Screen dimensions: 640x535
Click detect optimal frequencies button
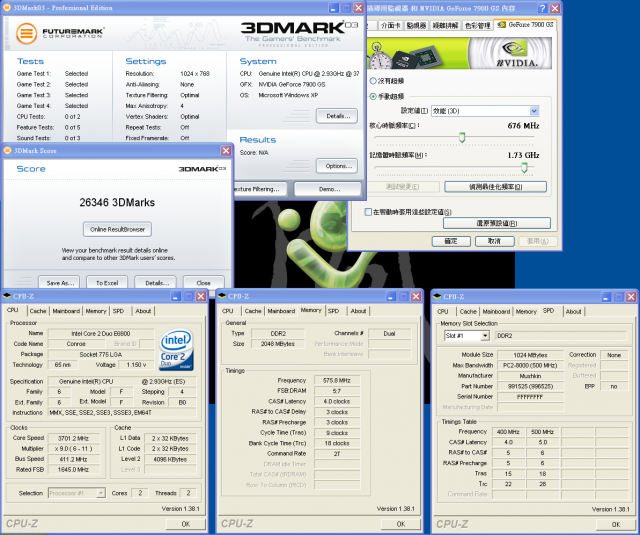496,187
